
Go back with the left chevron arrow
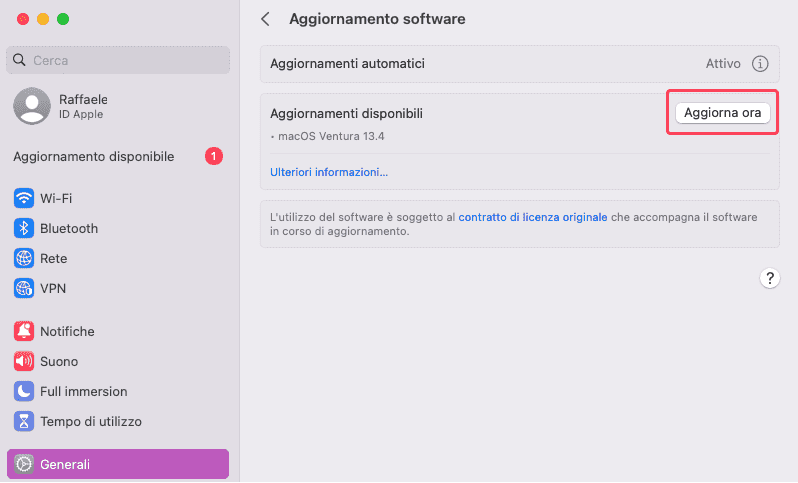point(265,19)
